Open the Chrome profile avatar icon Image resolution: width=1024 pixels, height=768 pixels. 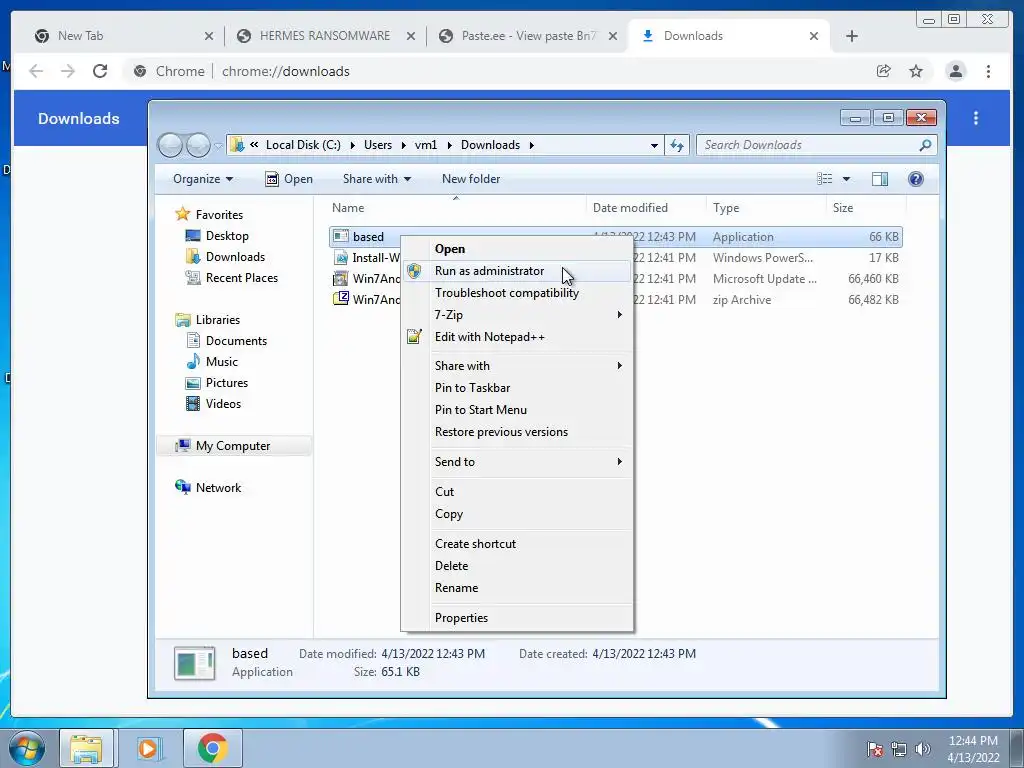coord(956,71)
